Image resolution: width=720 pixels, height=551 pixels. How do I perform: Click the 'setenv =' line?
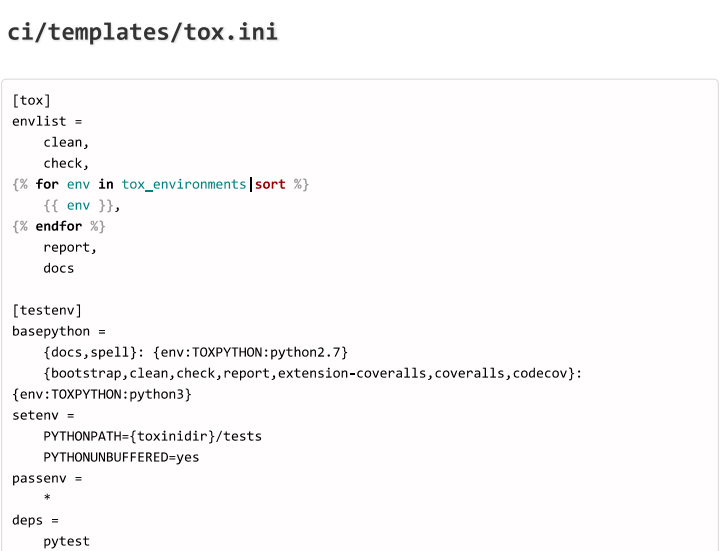(x=43, y=415)
